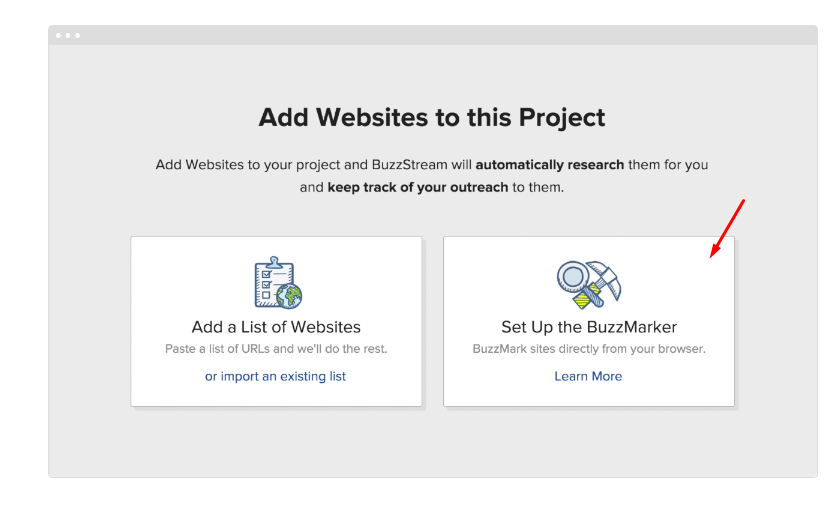Click the globe on the clipboard icon

click(289, 296)
